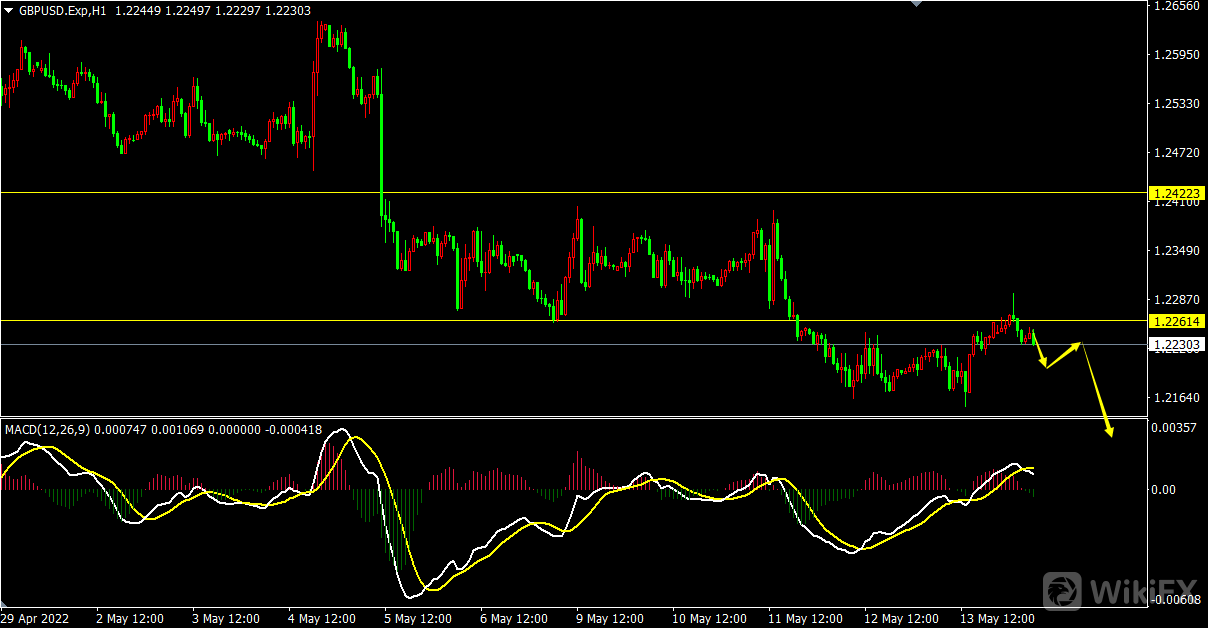Click the 0.00357 MACD scale value
Viewport: 1208px width, 628px height.
click(1176, 428)
